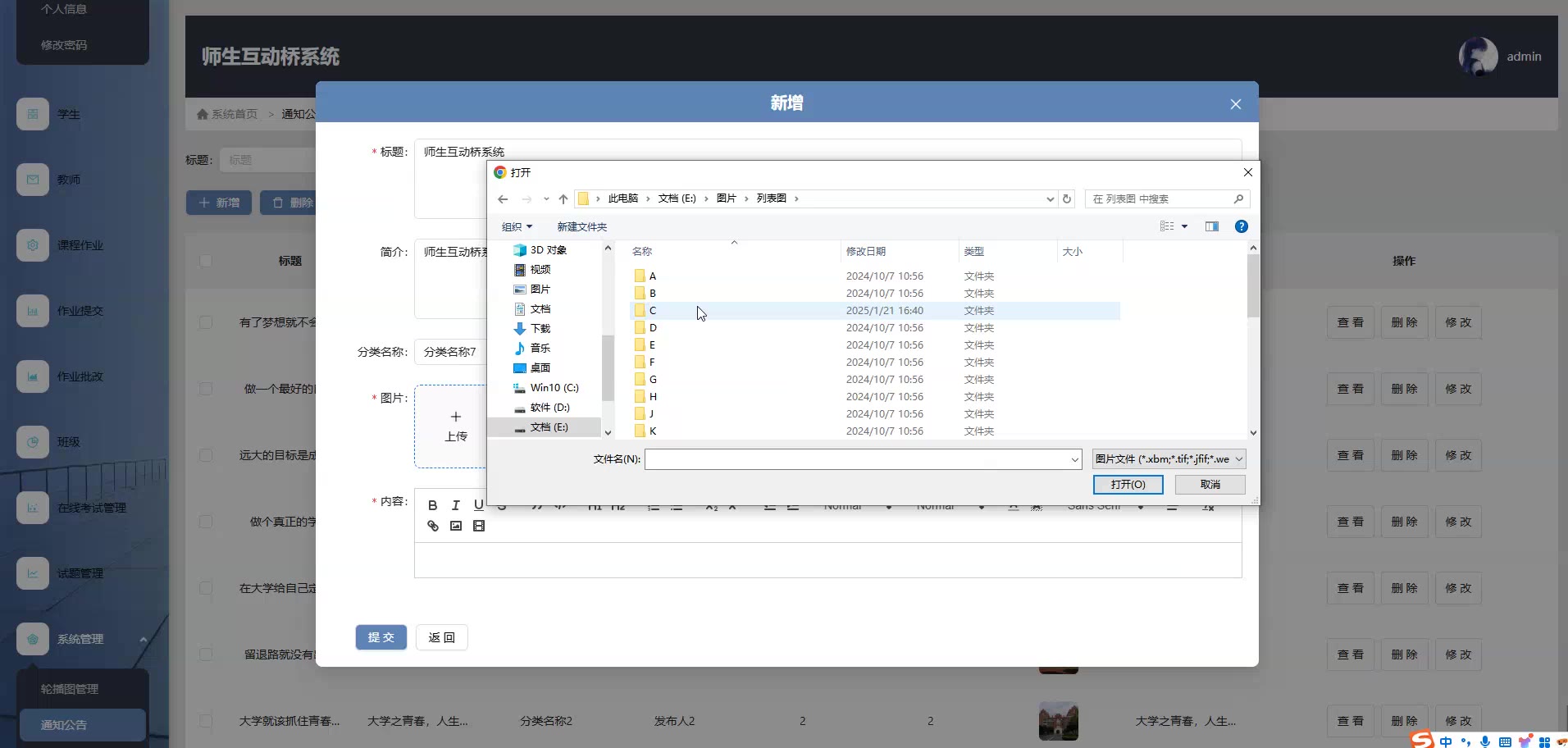Apply bold formatting in content editor
Screen dimensions: 1568x748
coord(433,505)
